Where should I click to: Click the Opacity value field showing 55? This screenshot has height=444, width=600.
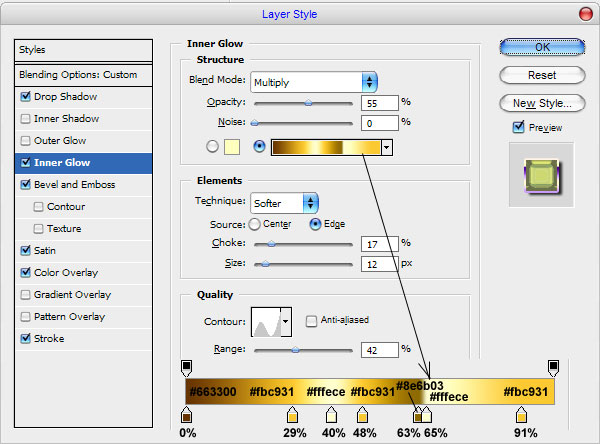[380, 103]
